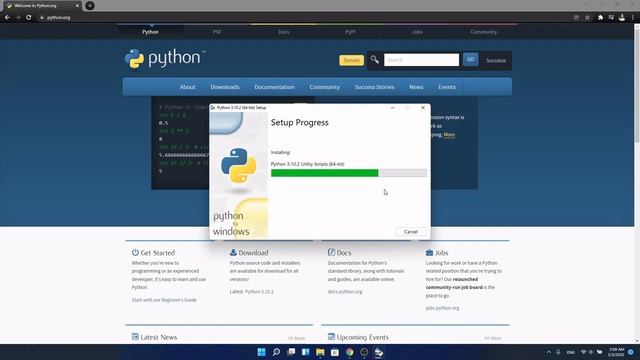Open Windows taskbar Search
This screenshot has height=360, width=640.
(x=276, y=352)
